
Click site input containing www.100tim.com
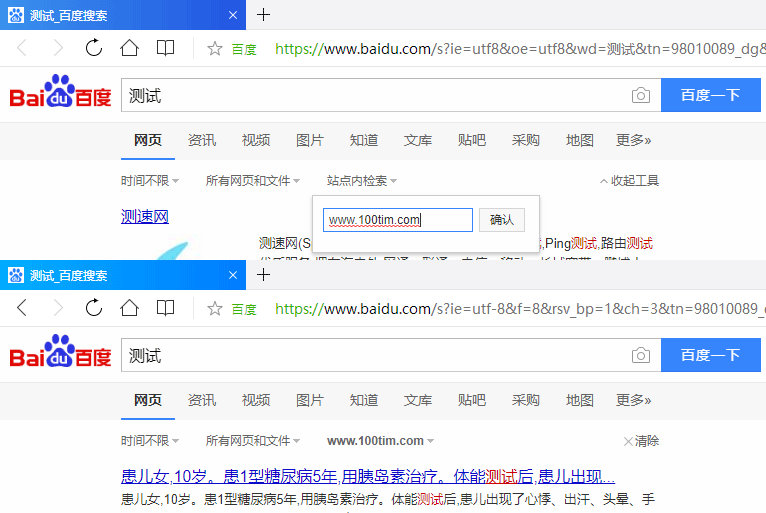(398, 220)
